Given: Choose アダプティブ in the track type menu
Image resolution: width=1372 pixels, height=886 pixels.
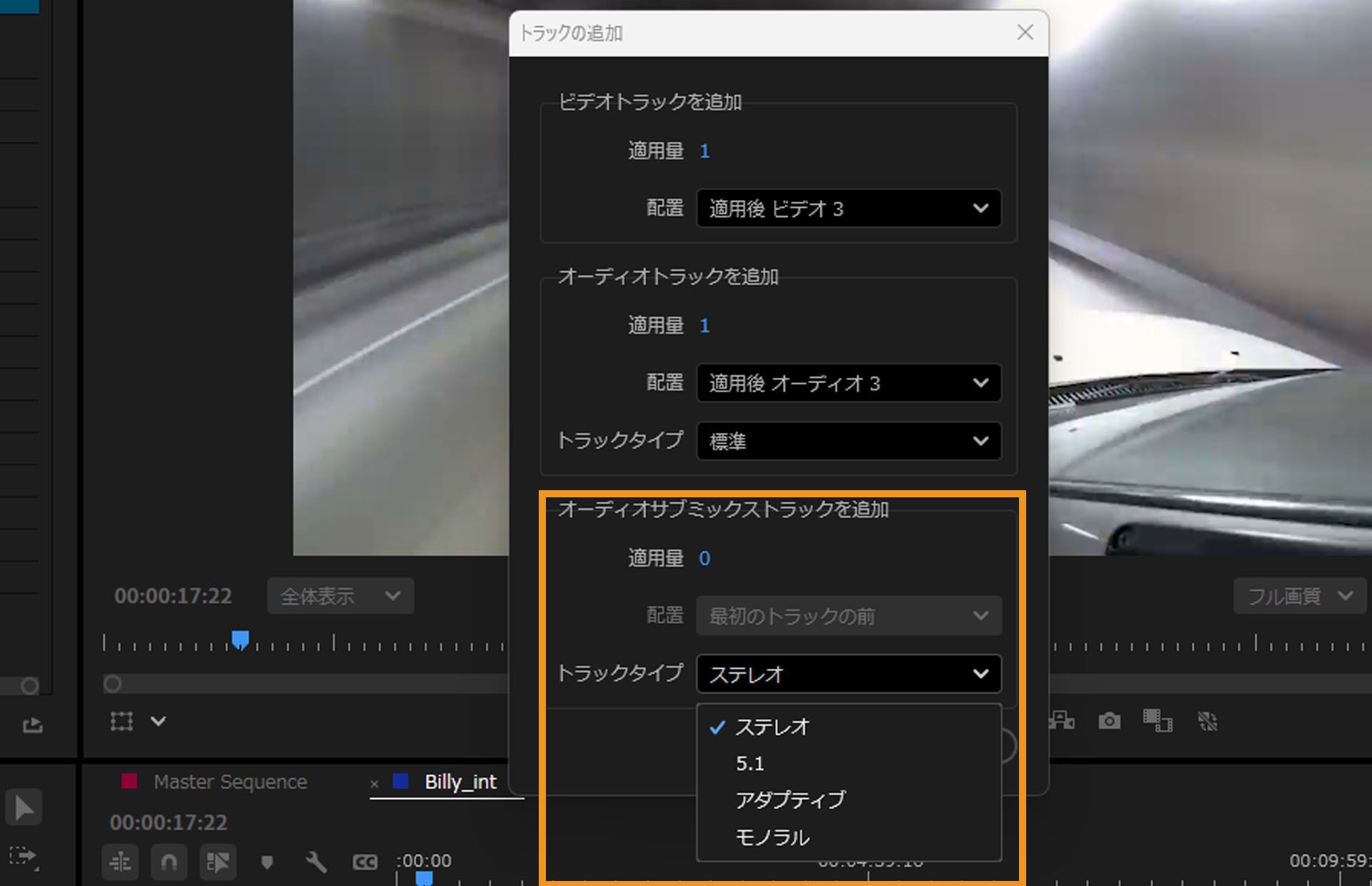Looking at the screenshot, I should (x=790, y=800).
